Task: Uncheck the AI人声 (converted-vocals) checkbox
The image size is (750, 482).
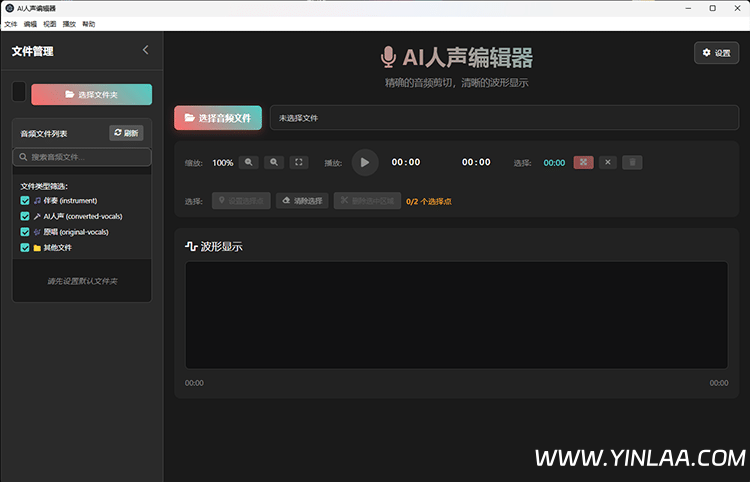Action: click(x=25, y=216)
